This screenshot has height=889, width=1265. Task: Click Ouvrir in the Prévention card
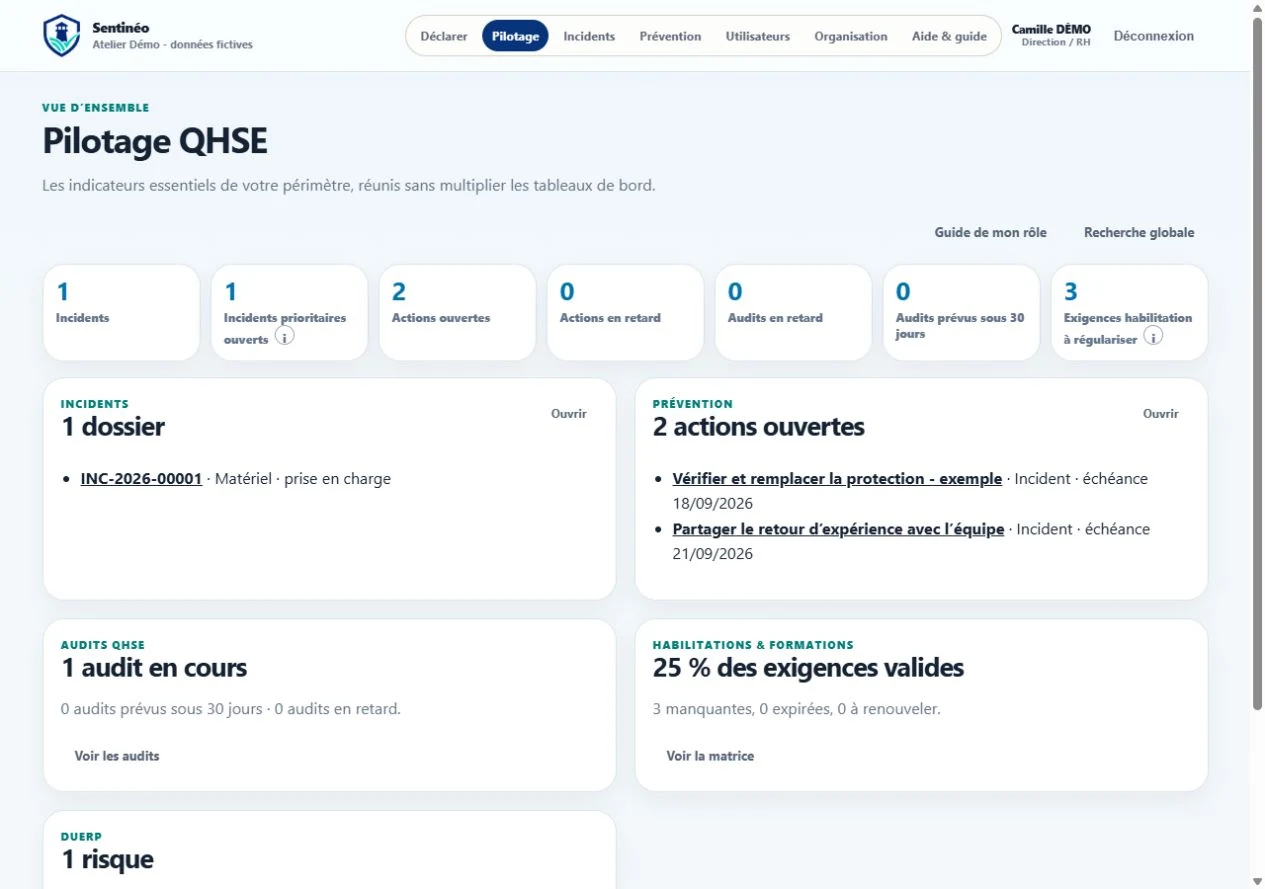[x=1161, y=414]
